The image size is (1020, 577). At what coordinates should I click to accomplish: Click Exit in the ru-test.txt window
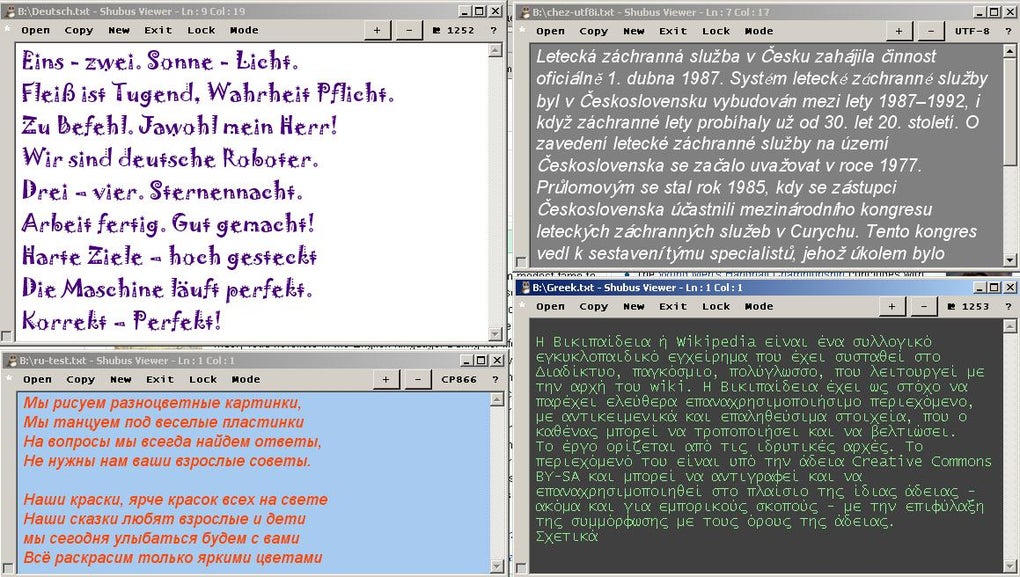pyautogui.click(x=160, y=379)
